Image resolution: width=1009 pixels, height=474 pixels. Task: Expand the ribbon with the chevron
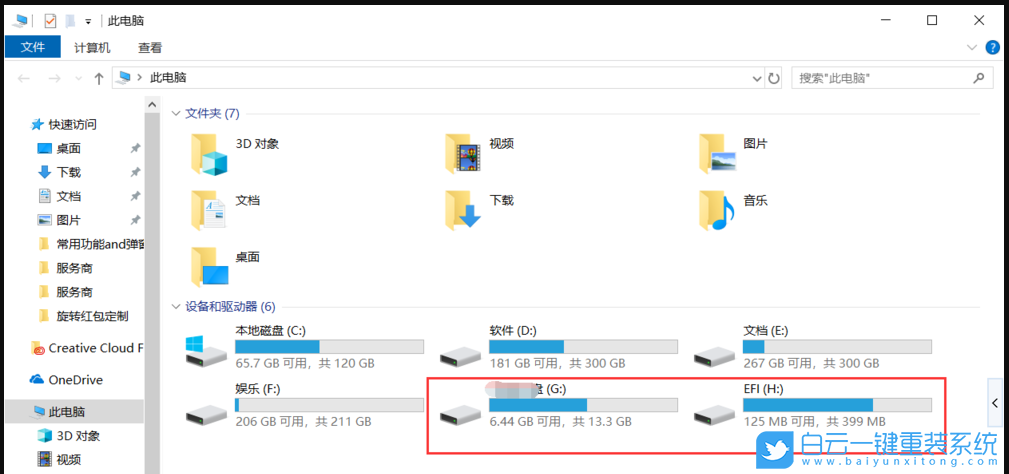pos(971,47)
